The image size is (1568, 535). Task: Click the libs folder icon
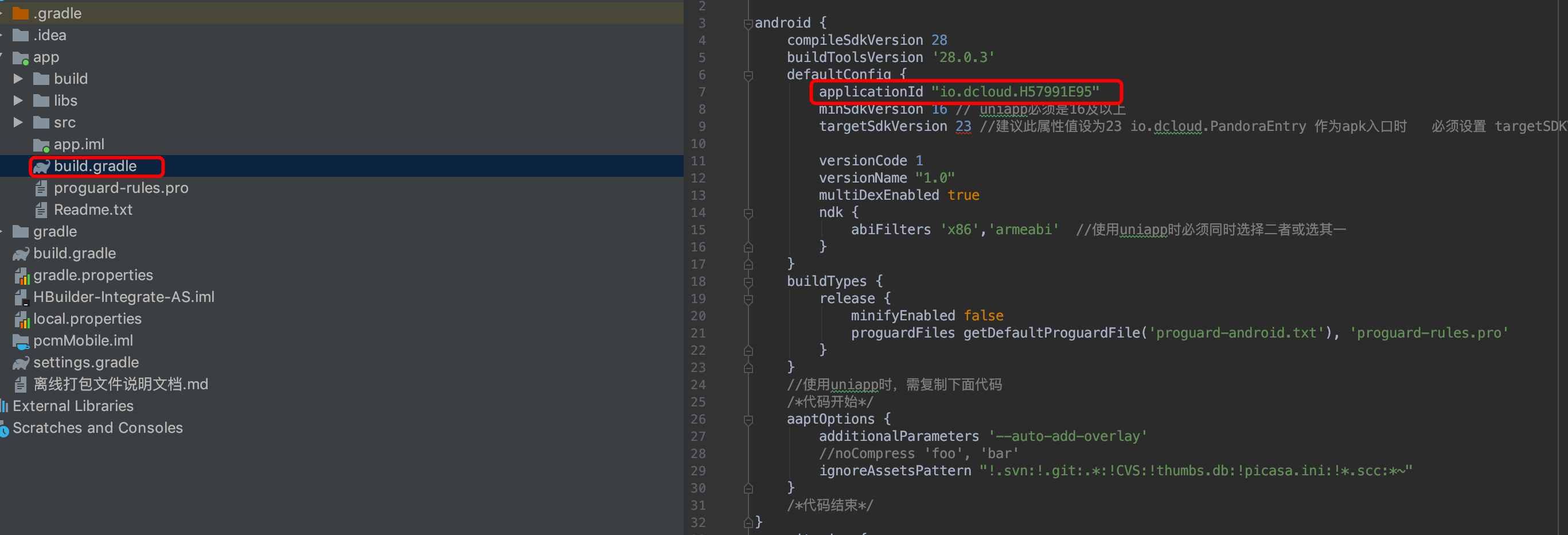(x=41, y=100)
